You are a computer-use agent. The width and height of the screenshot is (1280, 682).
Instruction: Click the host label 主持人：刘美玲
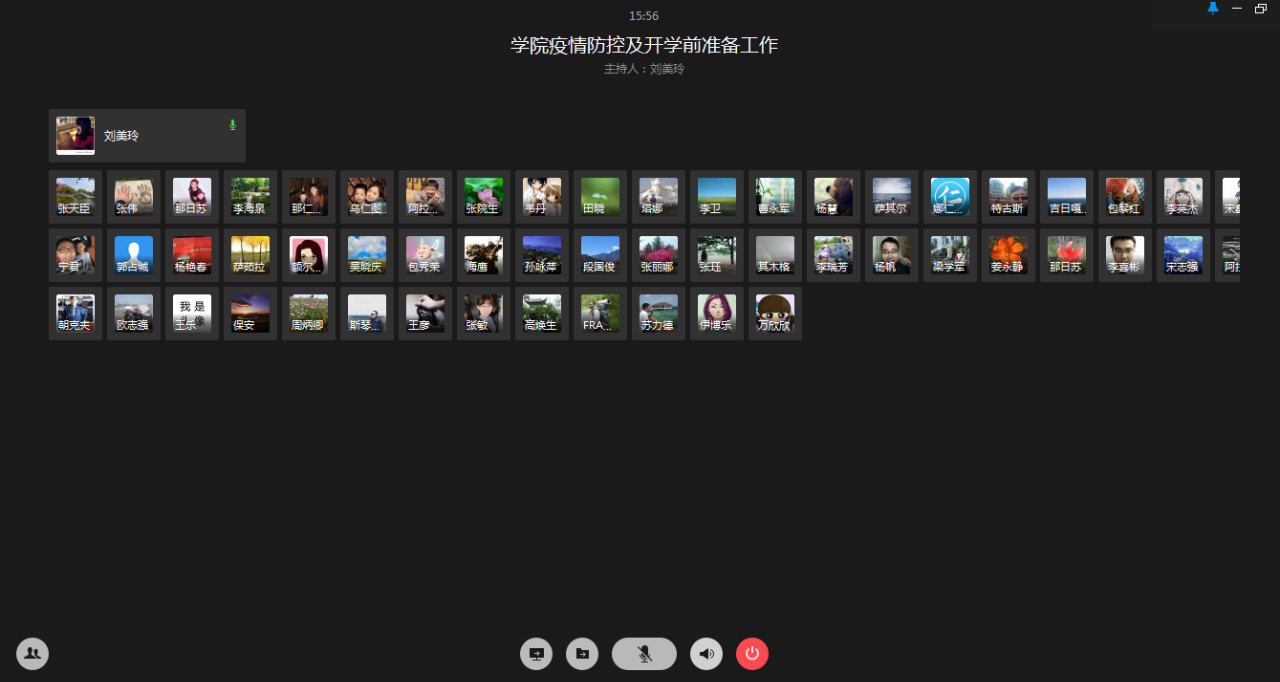coord(644,70)
